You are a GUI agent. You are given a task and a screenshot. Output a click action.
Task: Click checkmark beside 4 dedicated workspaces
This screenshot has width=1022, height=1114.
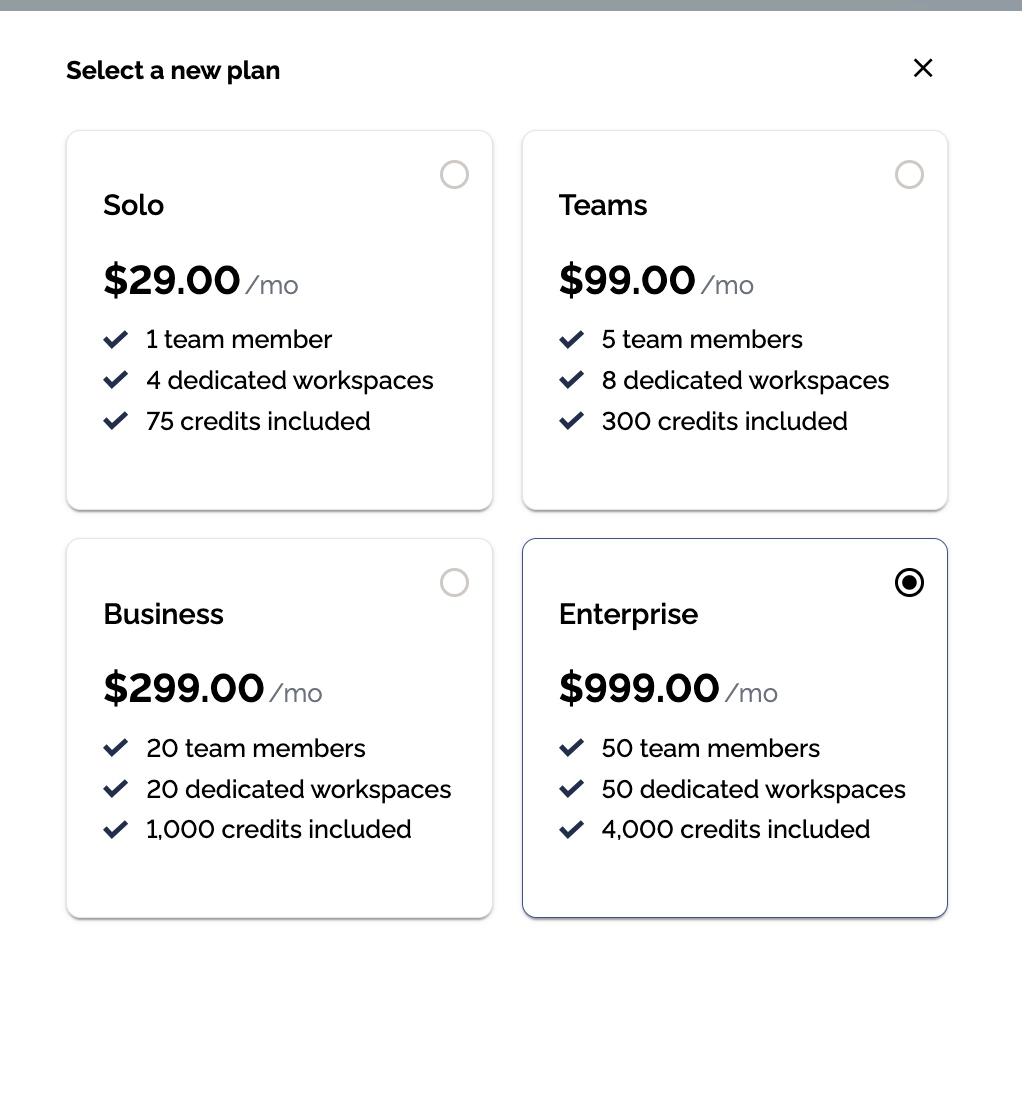coord(116,381)
